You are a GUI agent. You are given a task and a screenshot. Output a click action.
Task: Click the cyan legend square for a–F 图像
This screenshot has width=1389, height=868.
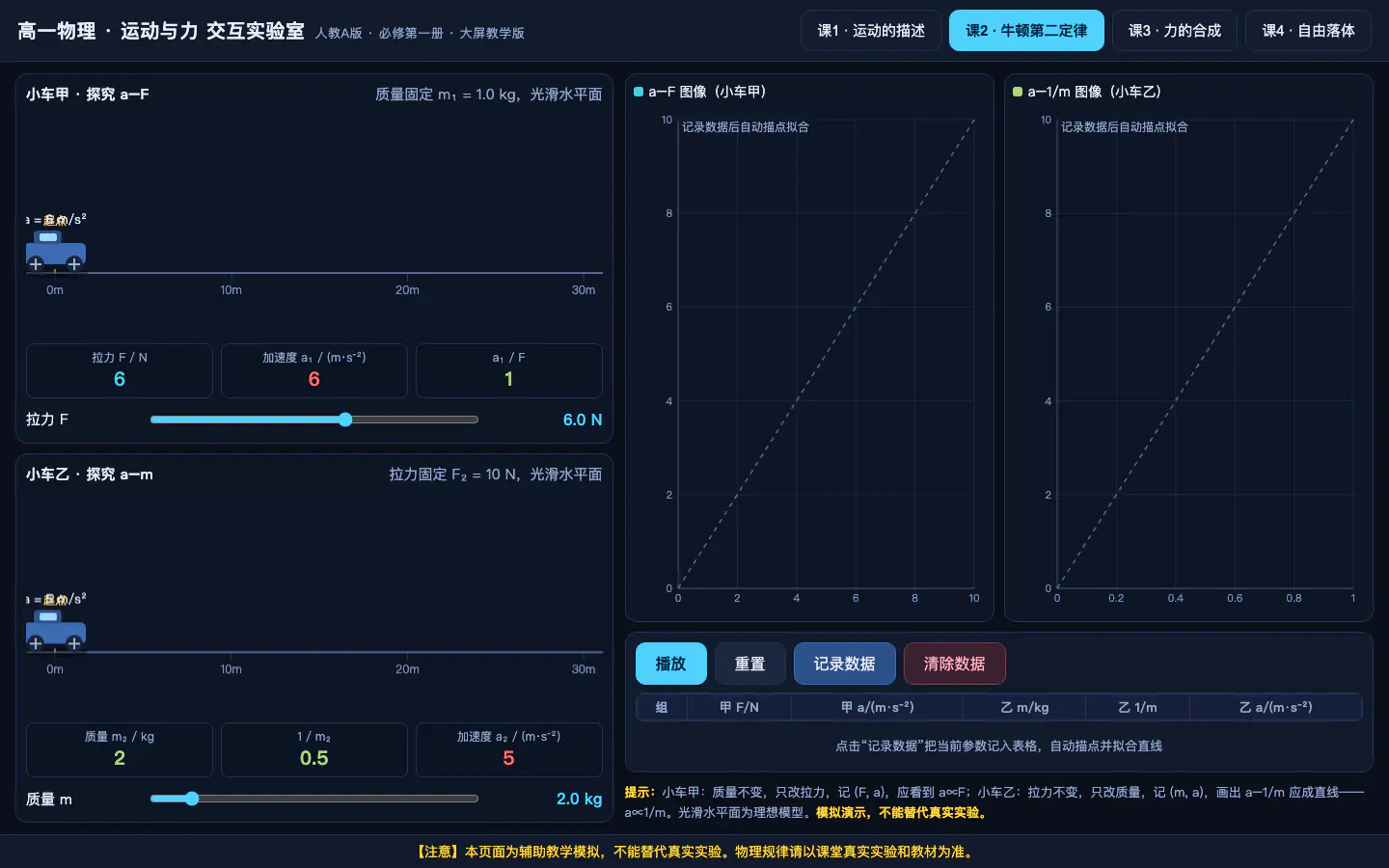[x=639, y=92]
